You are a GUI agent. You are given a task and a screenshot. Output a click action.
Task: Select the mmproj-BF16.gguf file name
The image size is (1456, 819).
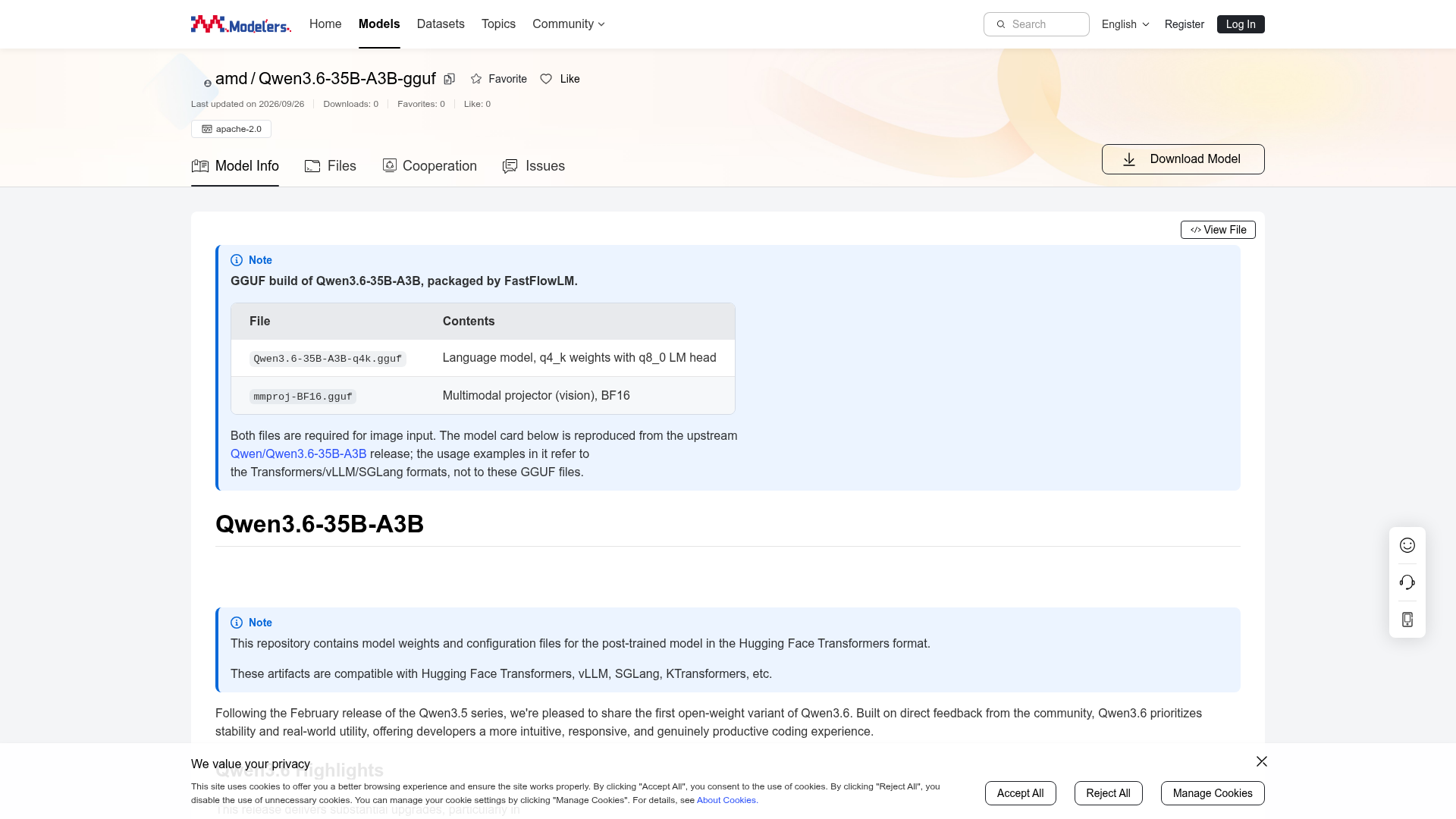[303, 397]
